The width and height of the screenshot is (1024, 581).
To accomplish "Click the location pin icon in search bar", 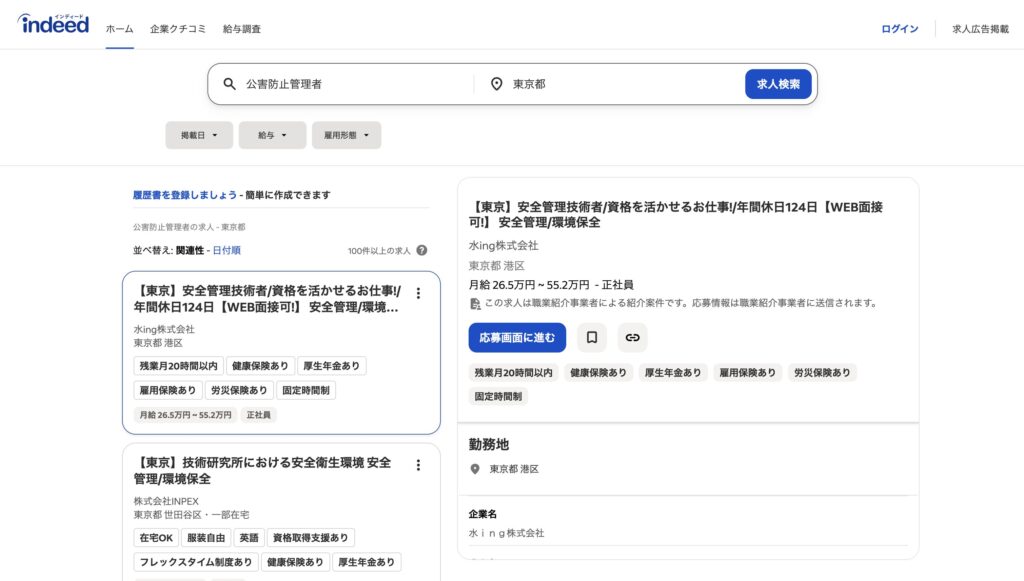I will (497, 83).
